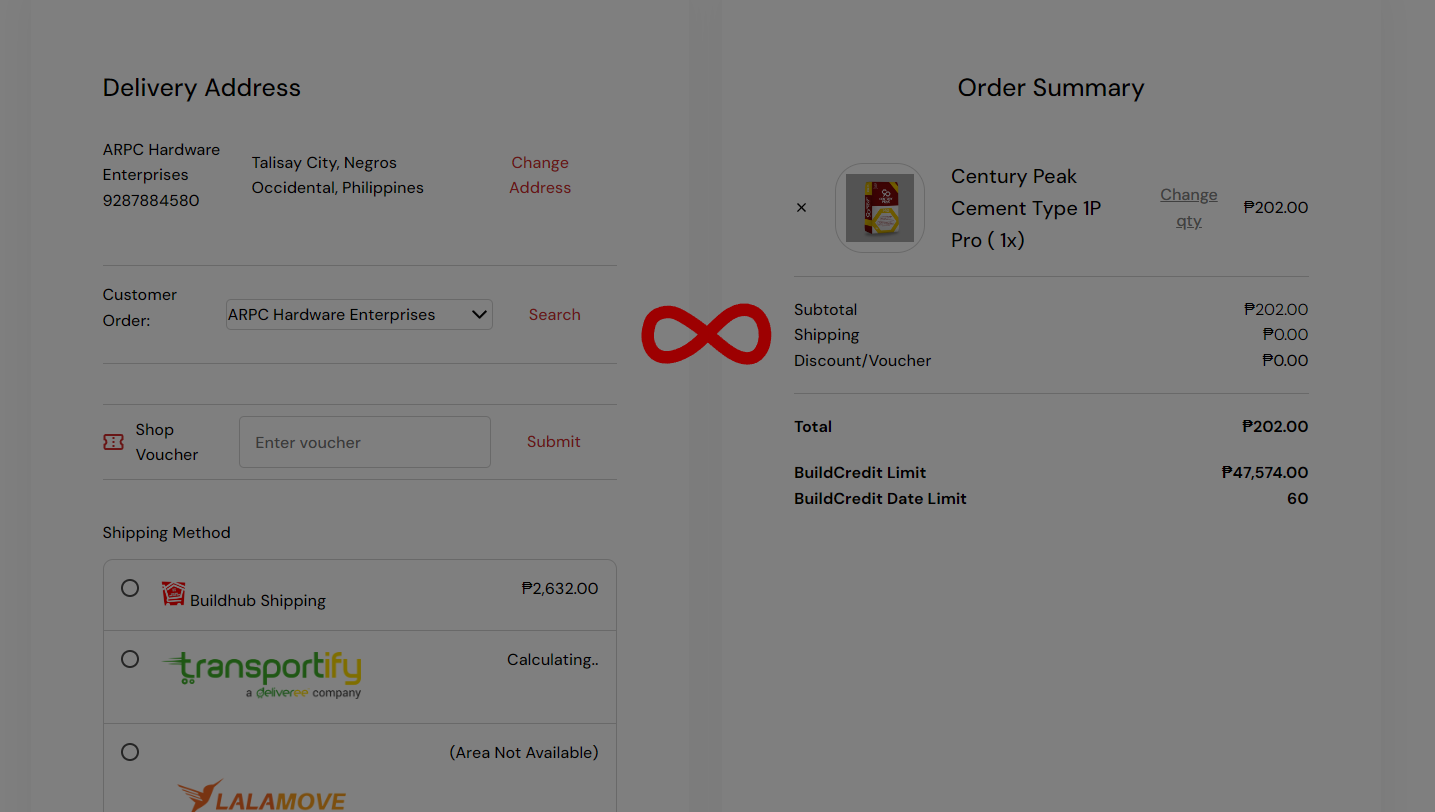Image resolution: width=1435 pixels, height=812 pixels.
Task: Select the Lalamove shipping radio button
Action: pyautogui.click(x=130, y=752)
